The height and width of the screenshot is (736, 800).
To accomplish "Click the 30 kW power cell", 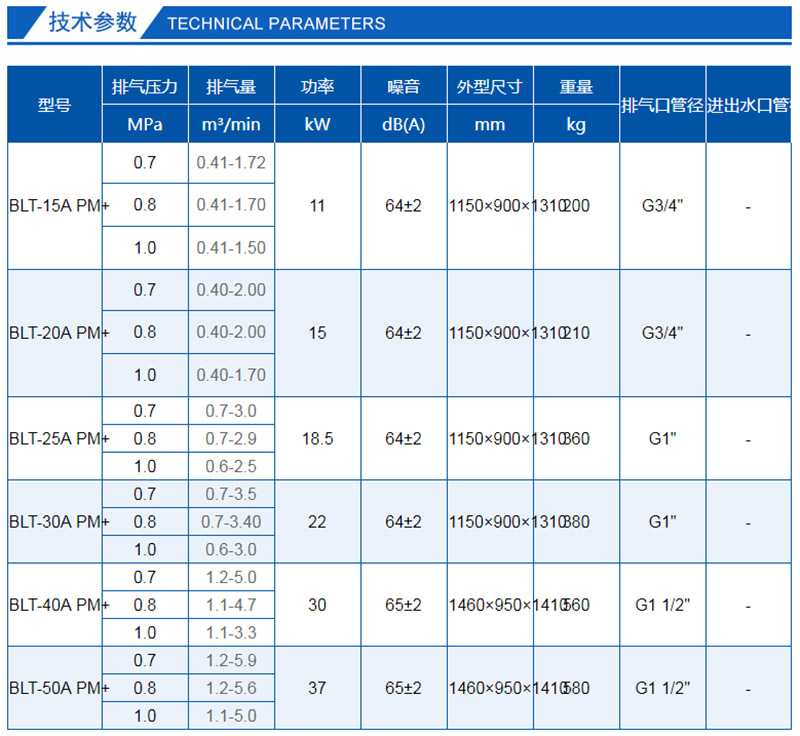I will (317, 604).
